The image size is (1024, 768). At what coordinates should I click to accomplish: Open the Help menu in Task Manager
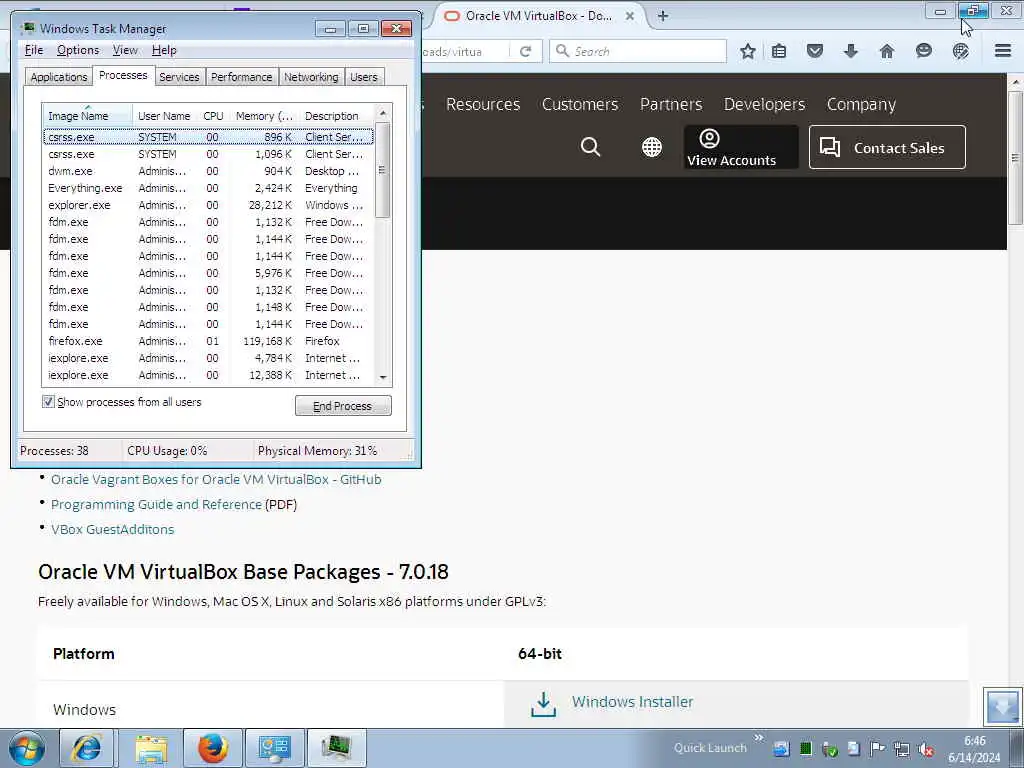click(164, 50)
